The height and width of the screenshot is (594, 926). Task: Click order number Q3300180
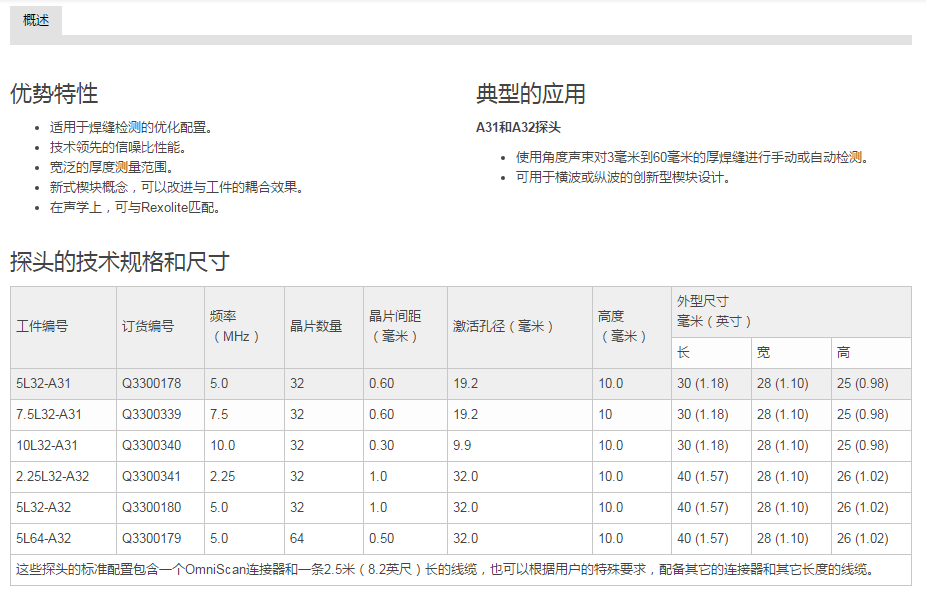pyautogui.click(x=151, y=508)
